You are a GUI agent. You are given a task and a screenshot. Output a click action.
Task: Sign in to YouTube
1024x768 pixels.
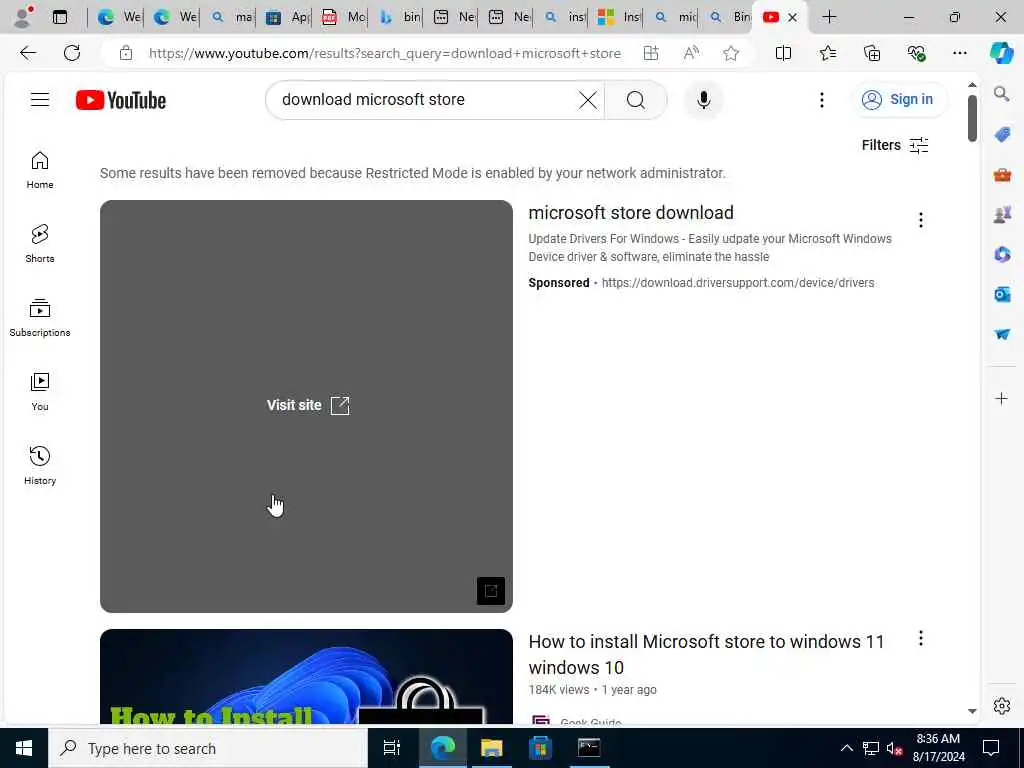point(898,100)
